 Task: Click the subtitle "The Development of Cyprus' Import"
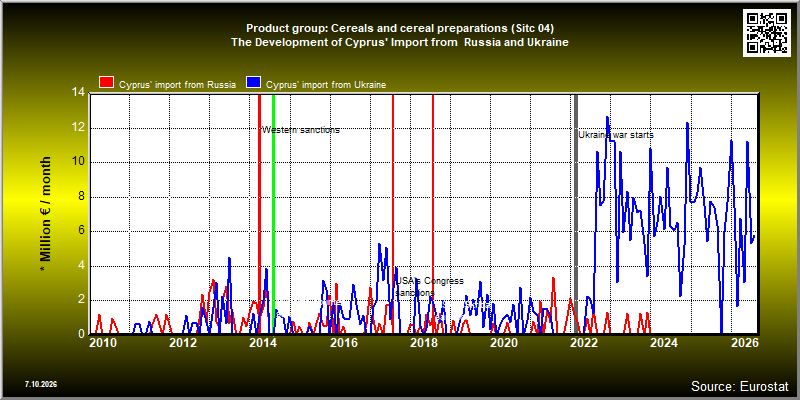coord(400,42)
